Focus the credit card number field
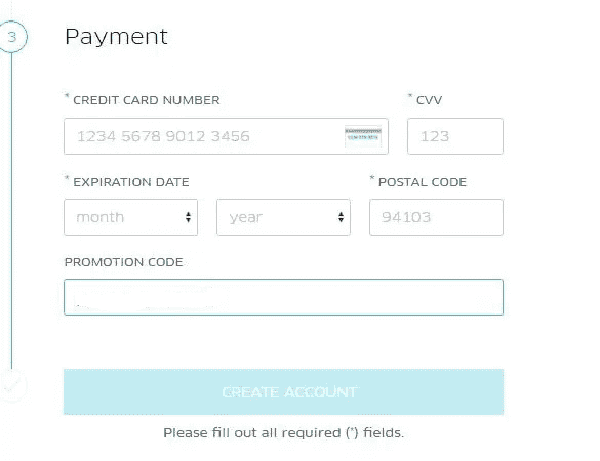The width and height of the screenshot is (600, 461). coord(227,137)
